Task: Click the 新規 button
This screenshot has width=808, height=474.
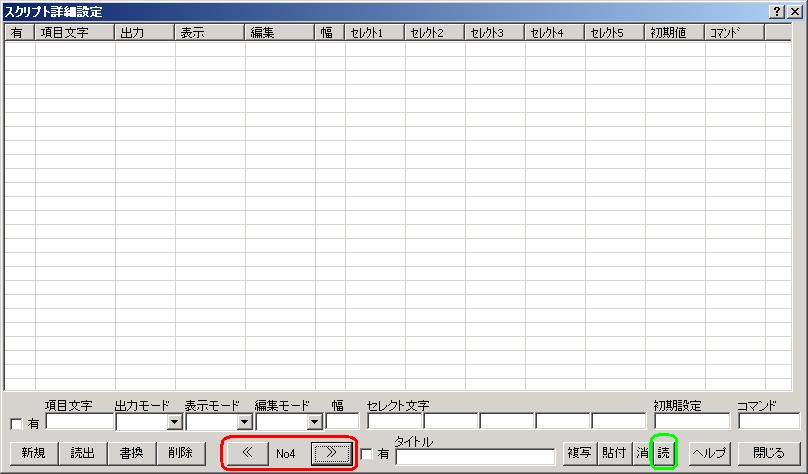Action: click(33, 453)
